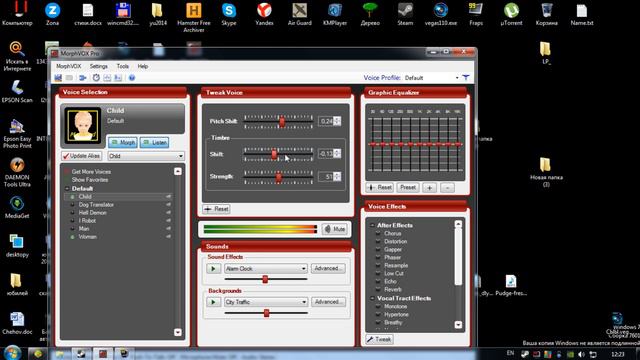Click the Update Alias button
Viewport: 640px width, 360px height.
point(81,156)
